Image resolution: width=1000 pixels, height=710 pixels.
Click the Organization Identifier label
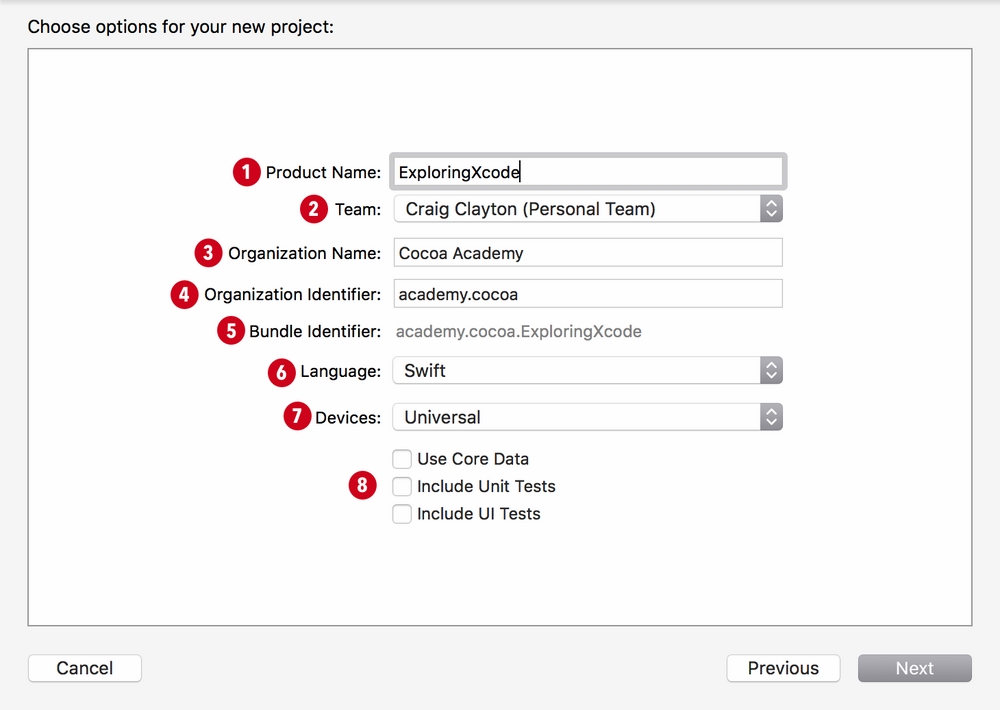[x=292, y=294]
